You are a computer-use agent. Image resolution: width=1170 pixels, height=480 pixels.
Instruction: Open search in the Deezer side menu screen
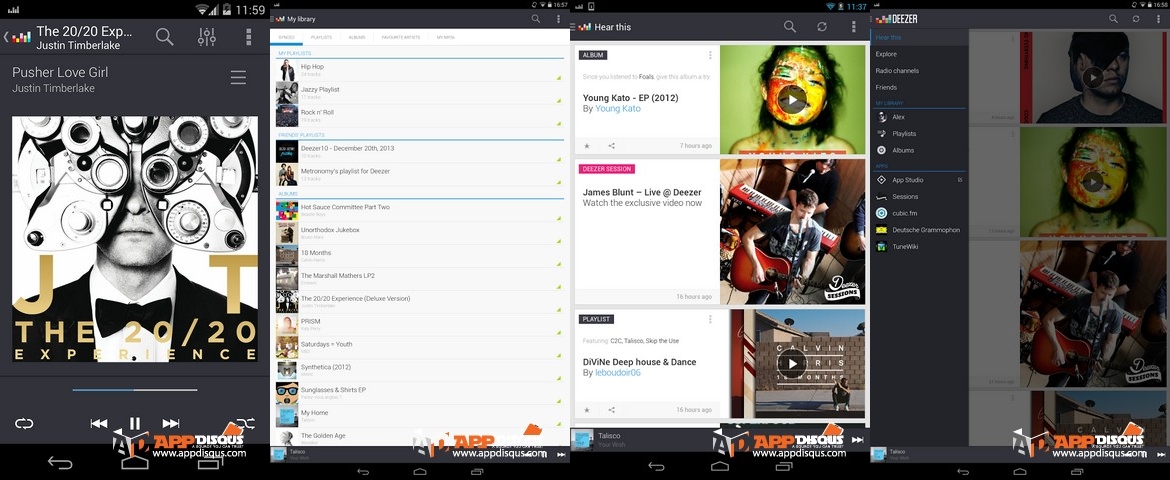click(x=1113, y=19)
